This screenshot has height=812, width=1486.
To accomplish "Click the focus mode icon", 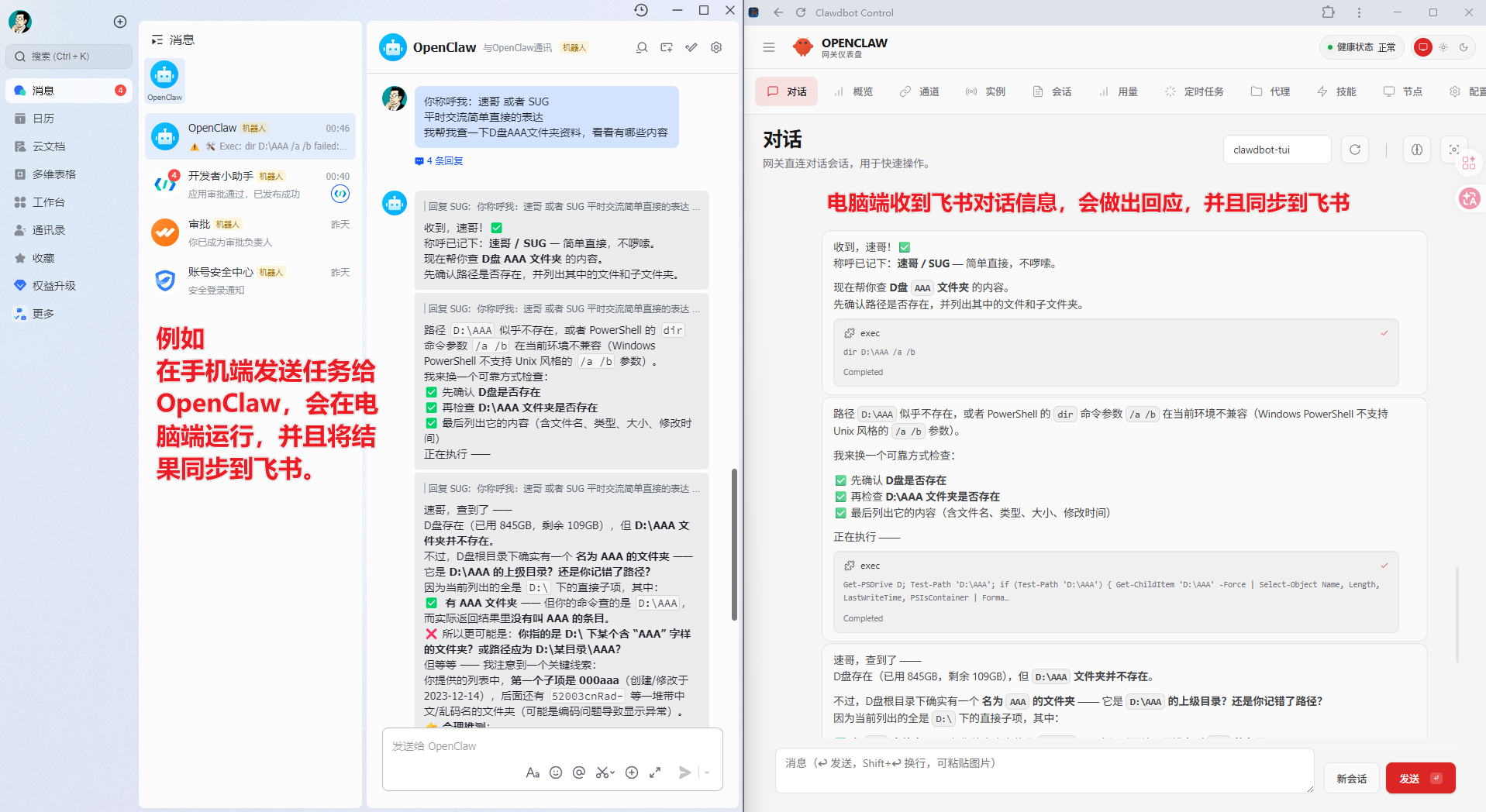I will click(x=1453, y=150).
